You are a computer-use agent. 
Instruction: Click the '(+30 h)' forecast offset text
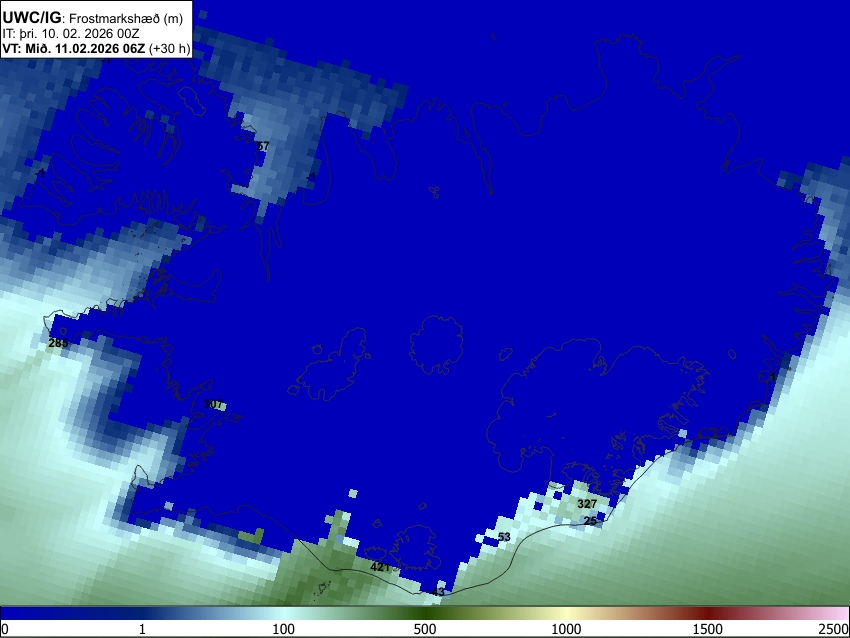[x=170, y=48]
